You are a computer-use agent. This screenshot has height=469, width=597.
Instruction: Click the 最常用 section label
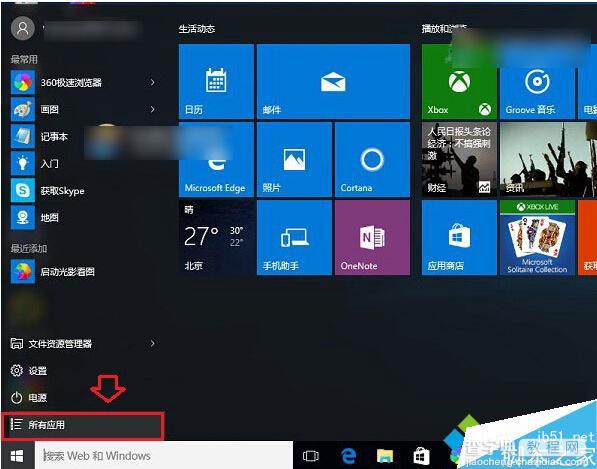point(24,59)
